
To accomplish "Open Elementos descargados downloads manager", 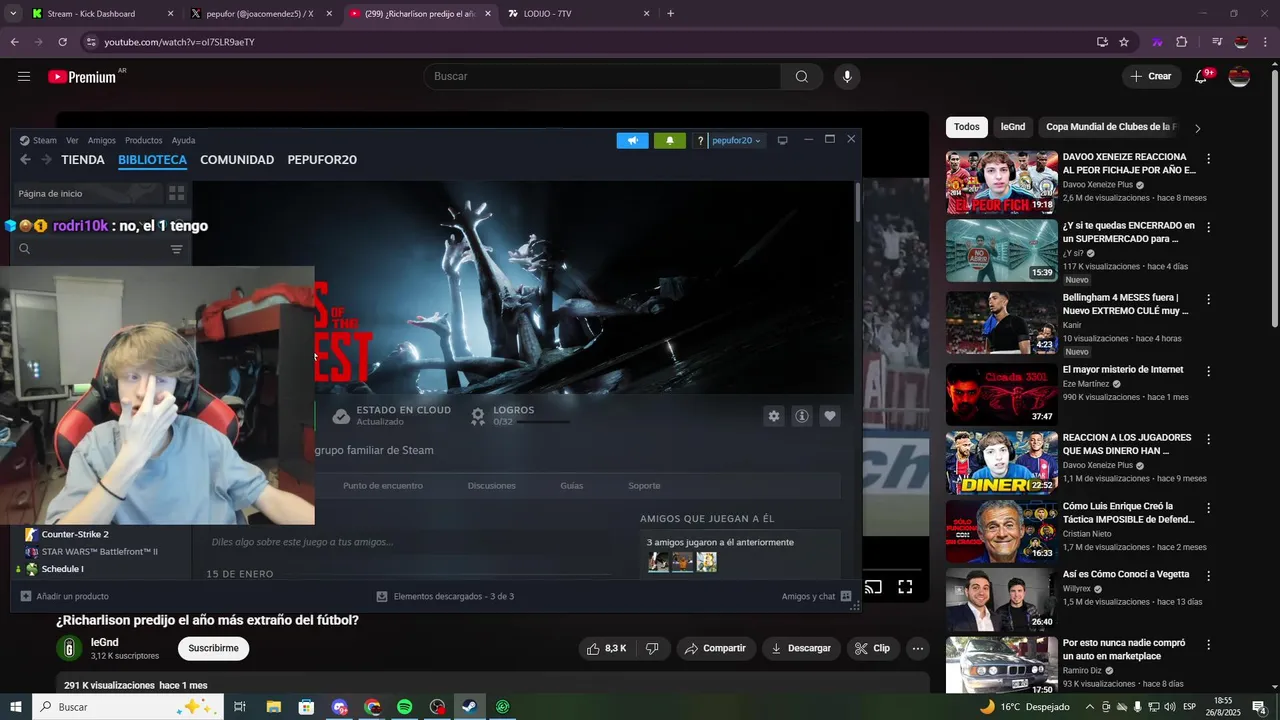I will click(x=445, y=597).
